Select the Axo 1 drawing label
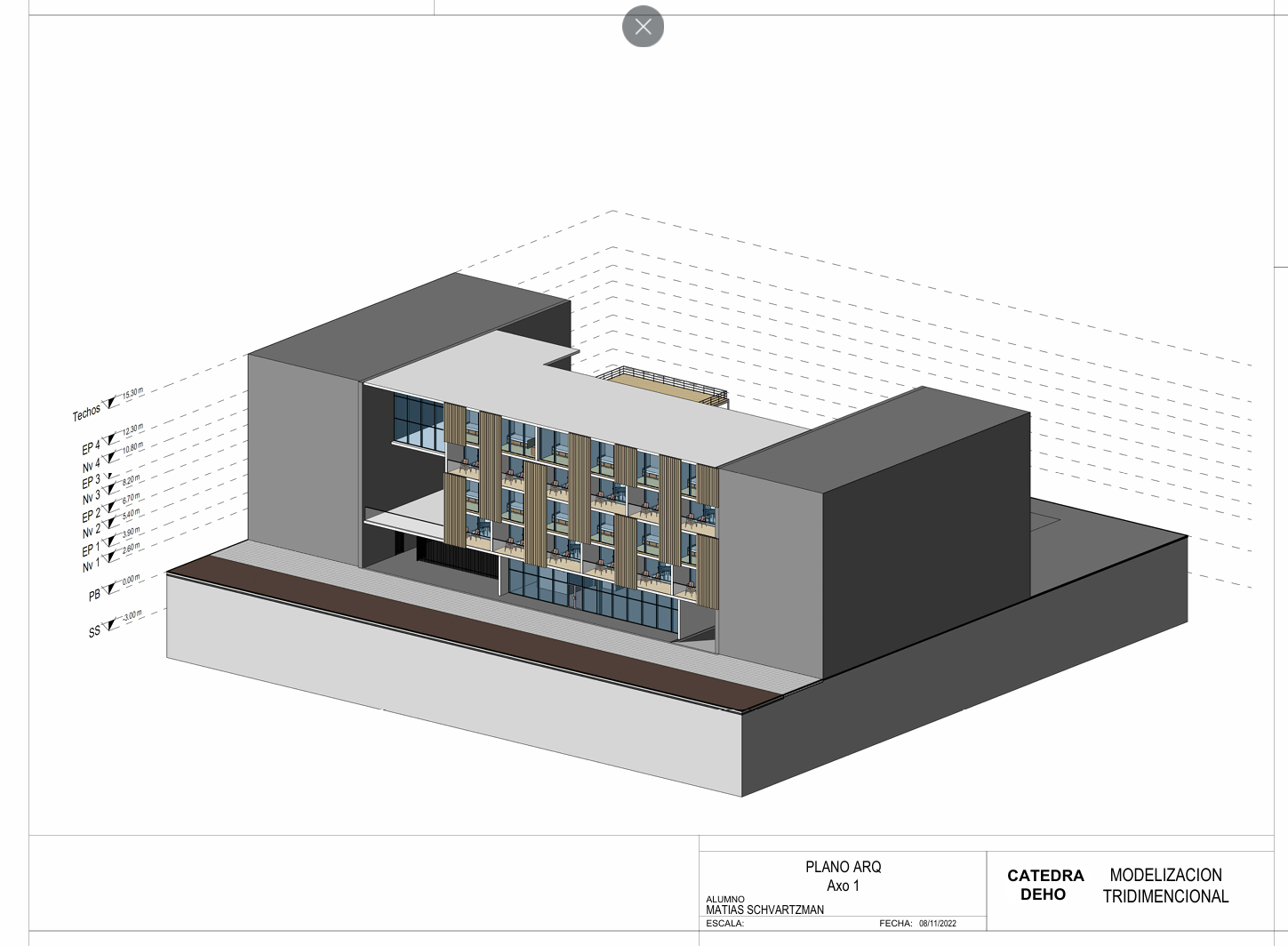This screenshot has height=946, width=1288. tap(843, 886)
